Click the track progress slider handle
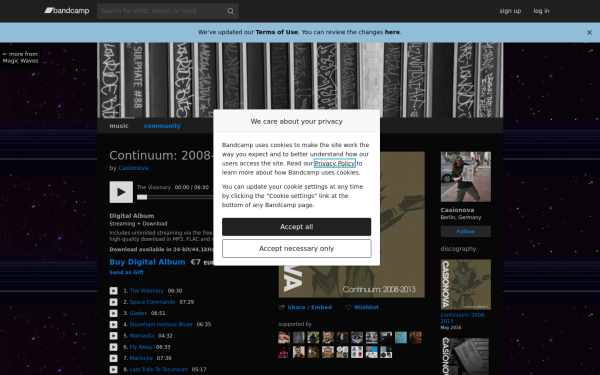The image size is (600, 375). pos(142,197)
